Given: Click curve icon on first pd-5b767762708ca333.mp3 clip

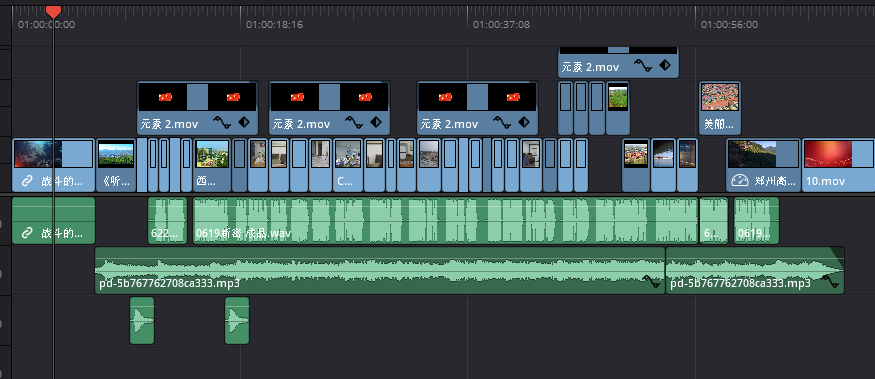Looking at the screenshot, I should click(650, 281).
